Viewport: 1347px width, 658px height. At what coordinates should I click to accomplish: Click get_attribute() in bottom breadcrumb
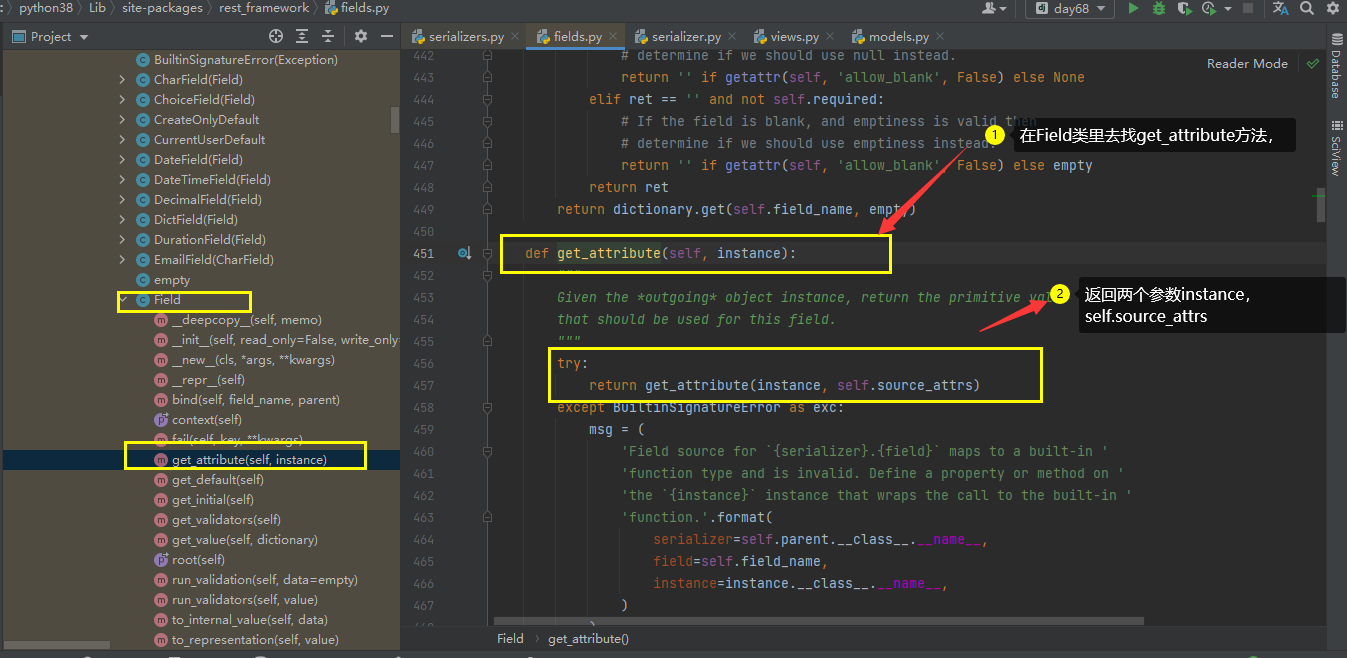(x=588, y=638)
